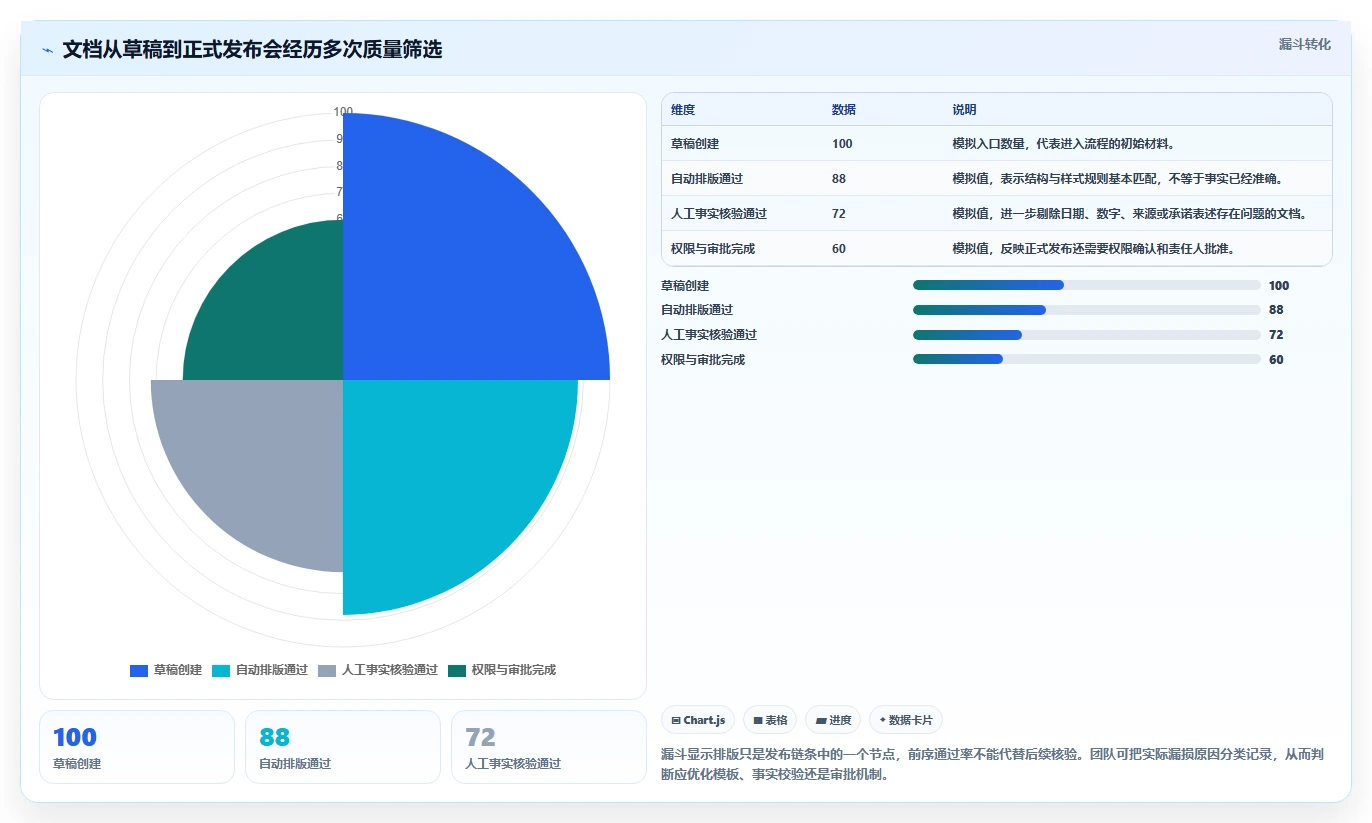Click the 权限与审批完成 progress bar
The image size is (1372, 823).
coord(1086,360)
